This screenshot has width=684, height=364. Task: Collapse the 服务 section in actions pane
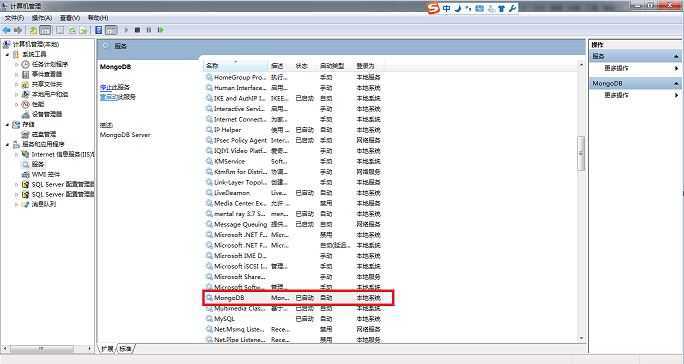point(676,56)
